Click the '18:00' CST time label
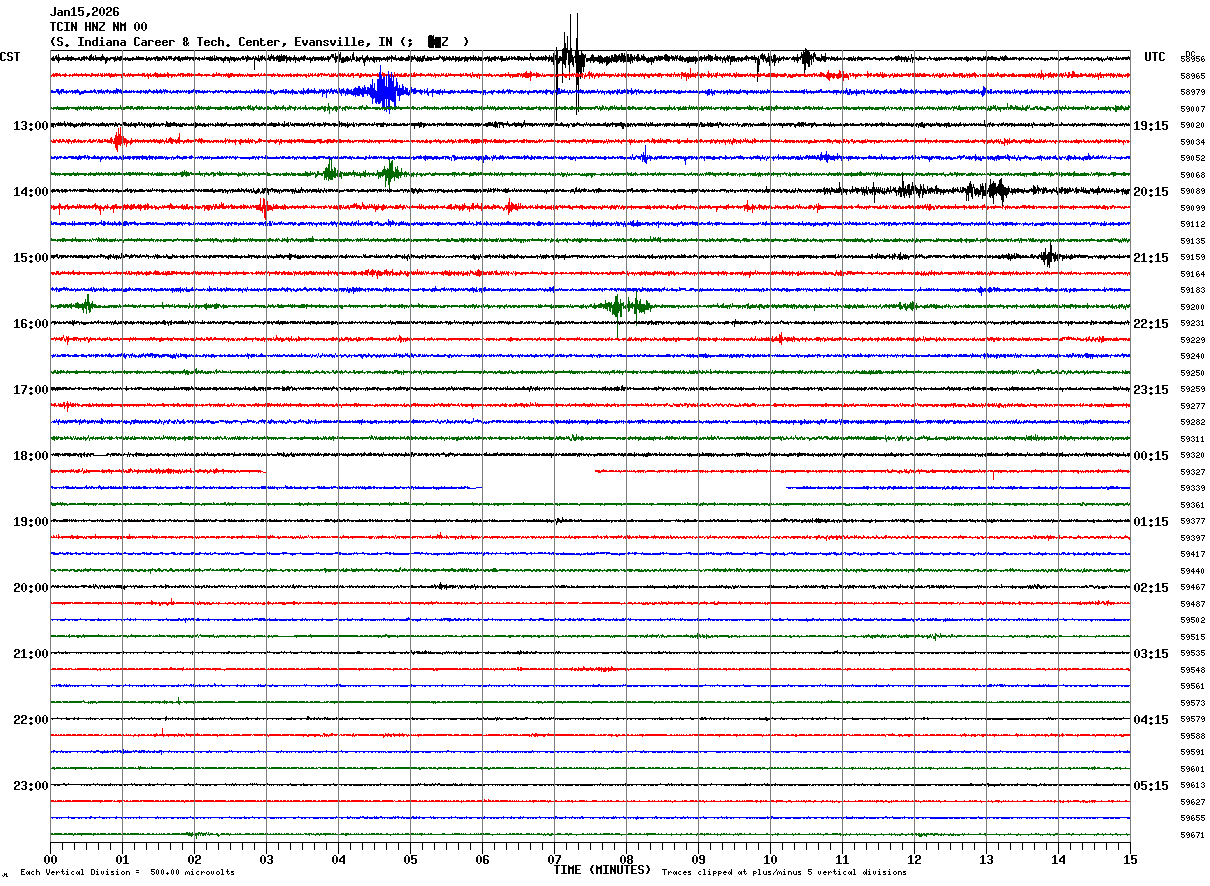Viewport: 1210px width, 886px height. point(30,456)
